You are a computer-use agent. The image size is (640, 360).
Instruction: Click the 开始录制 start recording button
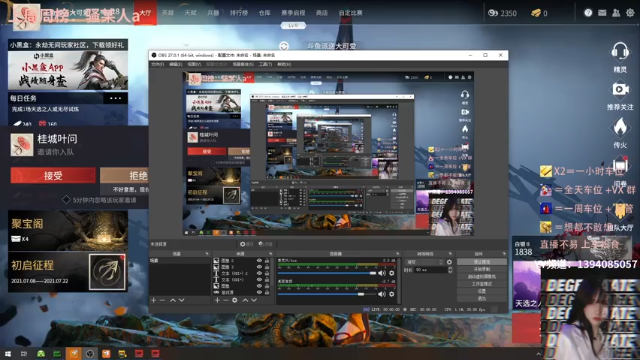482,269
